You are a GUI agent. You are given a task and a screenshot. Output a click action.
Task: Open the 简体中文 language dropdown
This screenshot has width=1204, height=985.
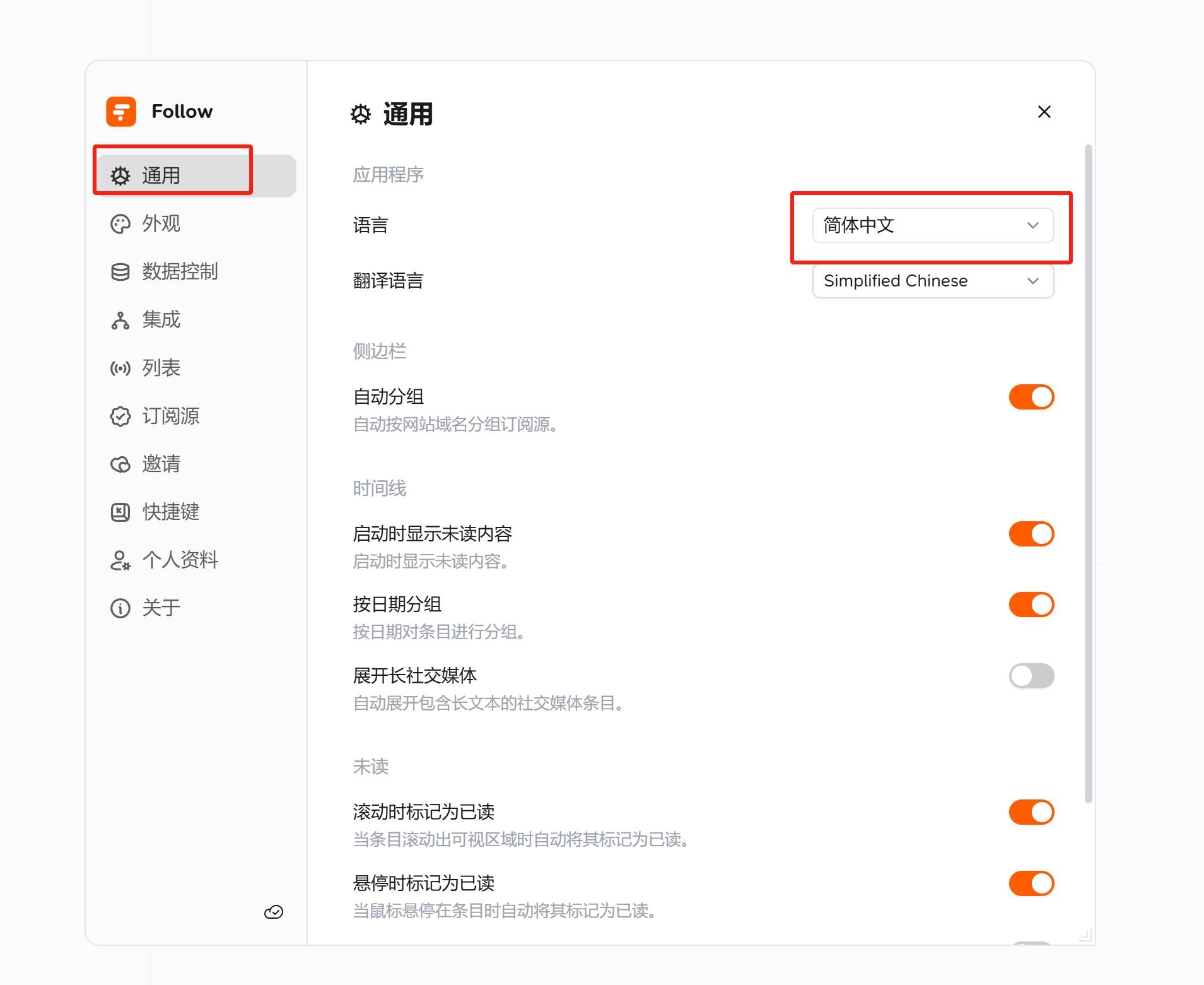tap(932, 225)
